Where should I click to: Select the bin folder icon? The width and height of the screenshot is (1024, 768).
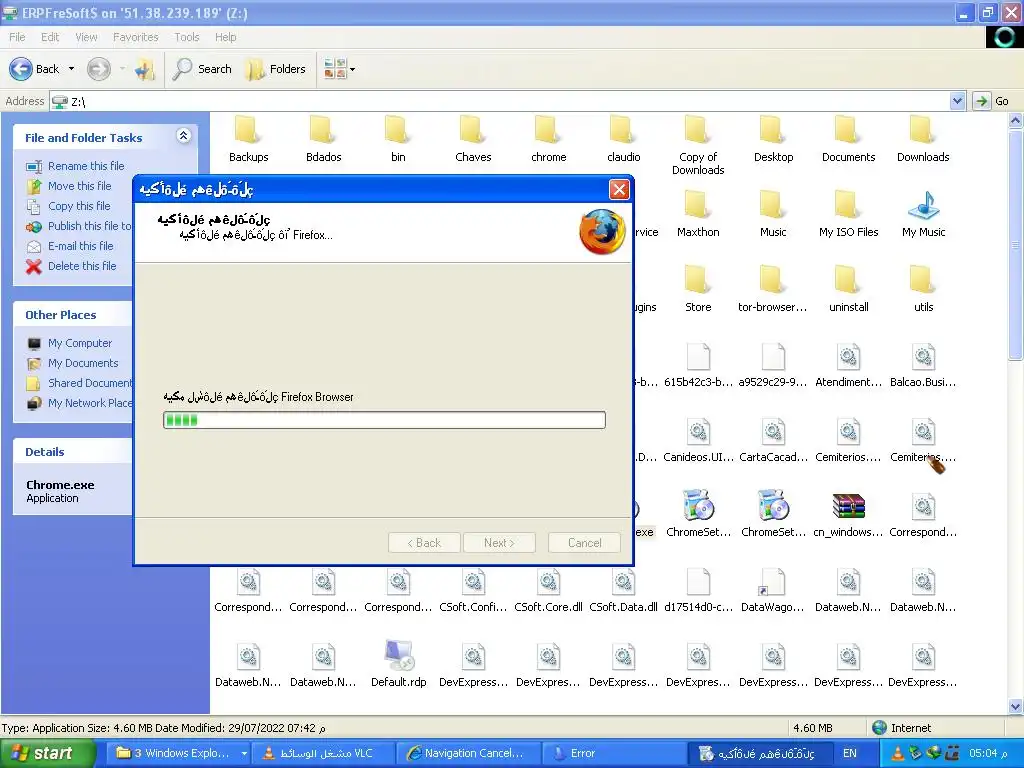click(x=398, y=130)
